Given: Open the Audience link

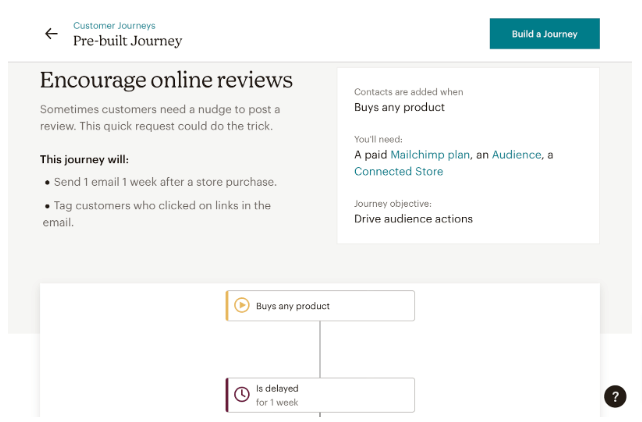Looking at the screenshot, I should click(x=516, y=155).
